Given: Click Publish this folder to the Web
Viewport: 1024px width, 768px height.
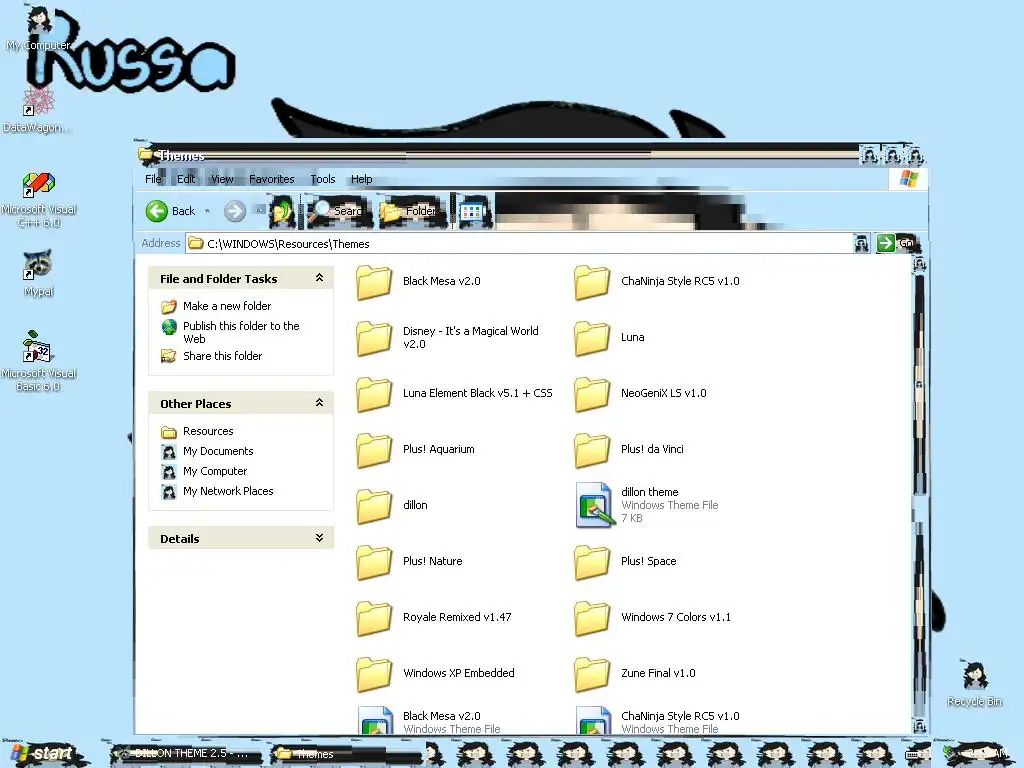Looking at the screenshot, I should (x=241, y=332).
